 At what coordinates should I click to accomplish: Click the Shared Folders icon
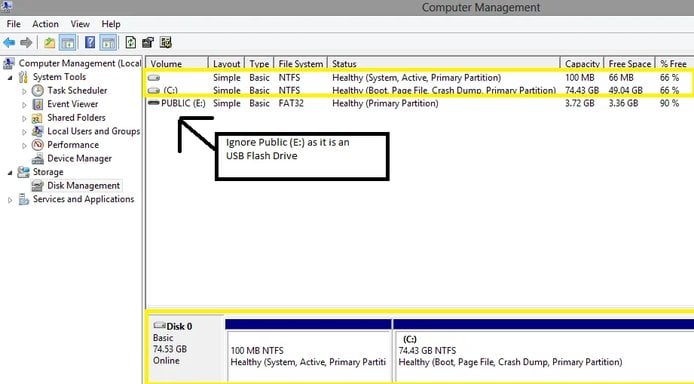point(38,118)
